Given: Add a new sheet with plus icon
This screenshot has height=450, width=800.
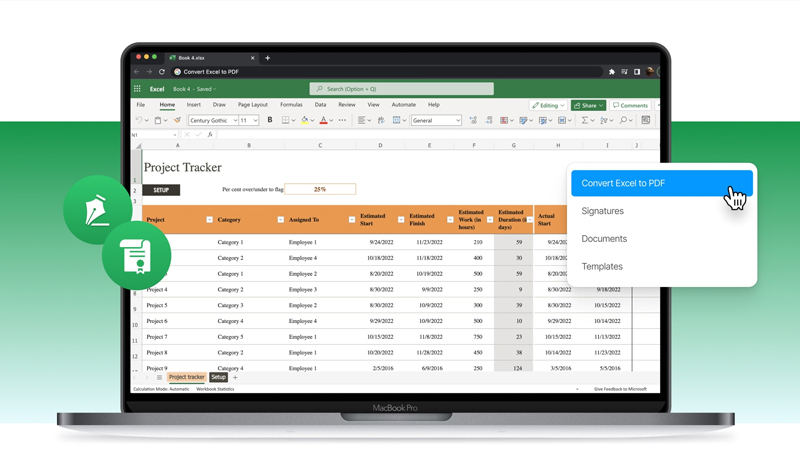Looking at the screenshot, I should (236, 377).
